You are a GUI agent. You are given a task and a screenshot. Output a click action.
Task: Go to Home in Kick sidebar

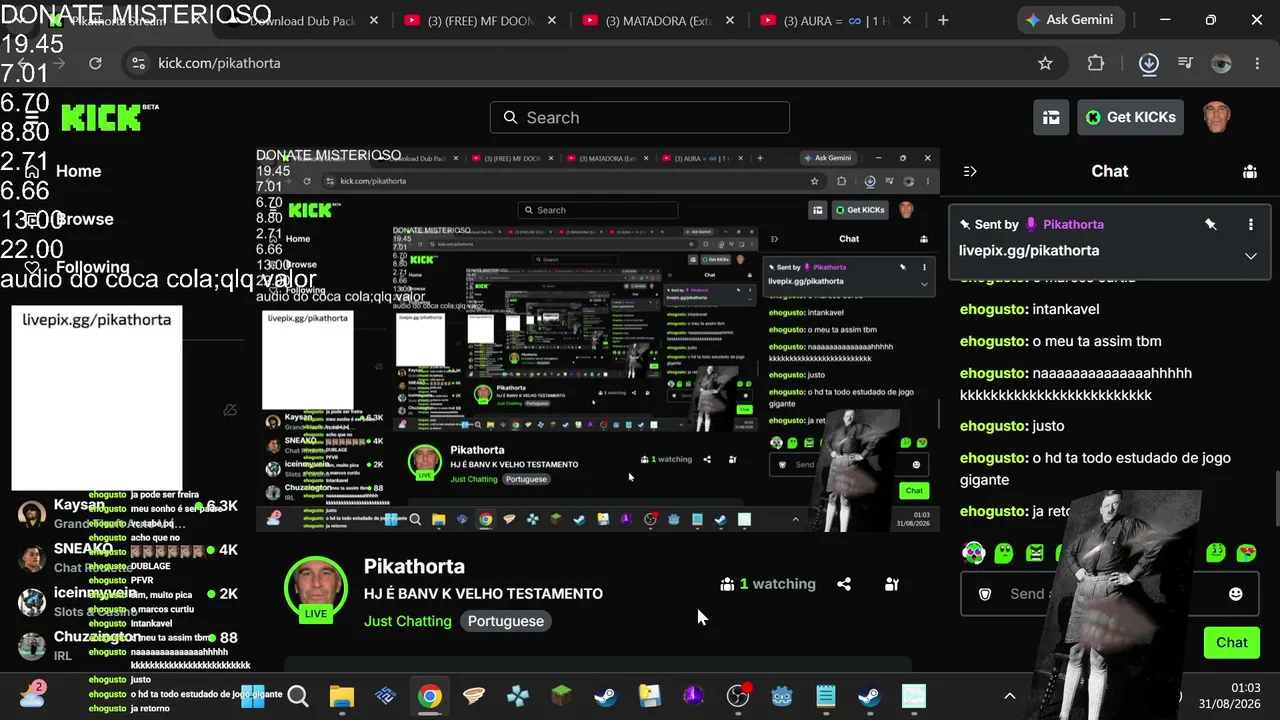click(78, 171)
